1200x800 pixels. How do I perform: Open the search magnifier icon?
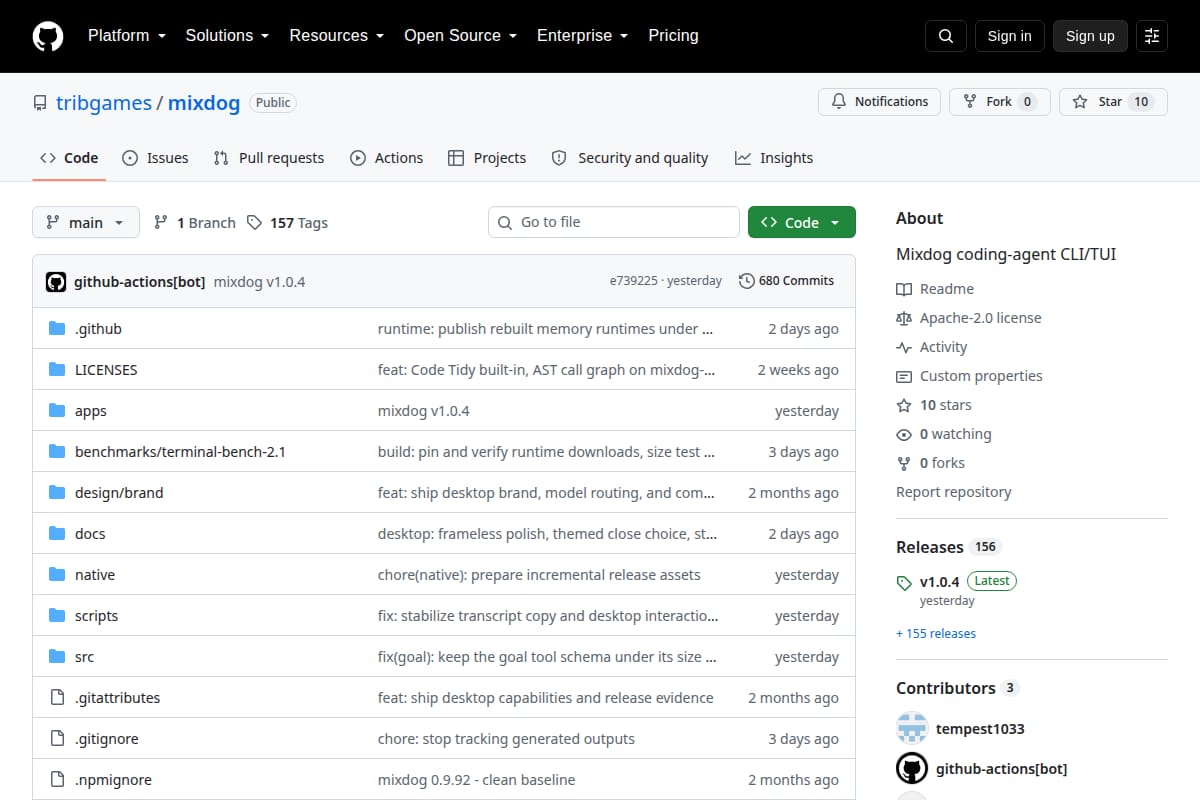pos(946,36)
